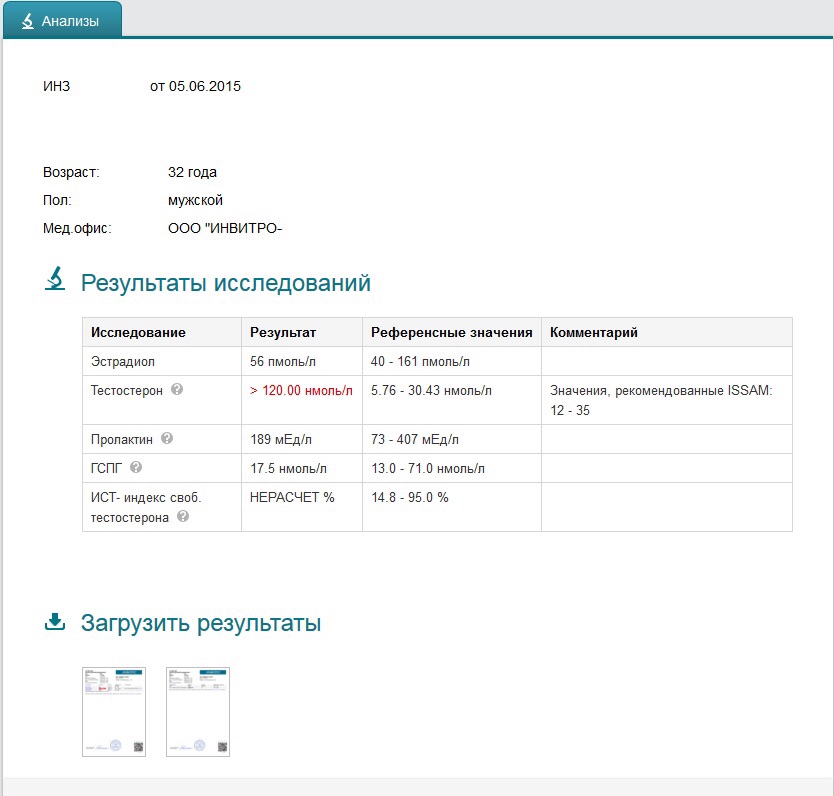Click the ISSAM recommended values comment
Viewport: 834px width, 796px height.
coord(661,400)
